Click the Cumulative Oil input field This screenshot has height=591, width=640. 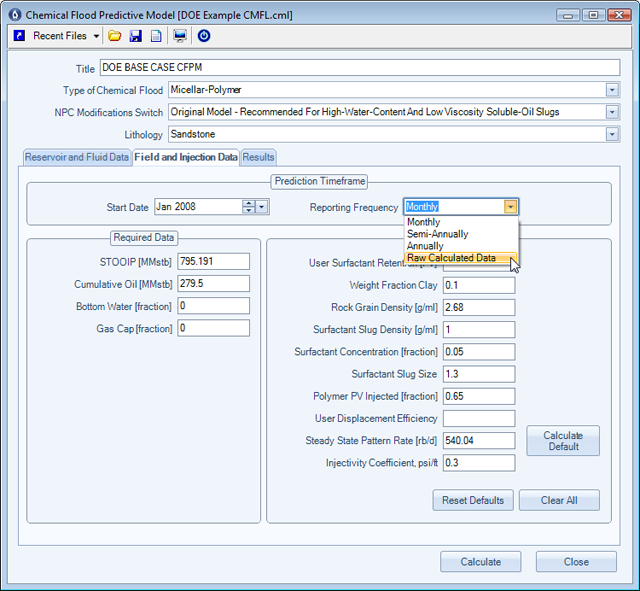coord(213,284)
